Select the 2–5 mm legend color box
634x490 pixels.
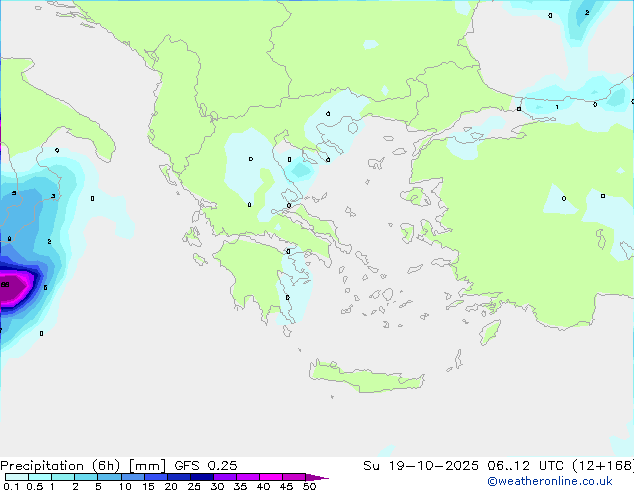coord(86,477)
